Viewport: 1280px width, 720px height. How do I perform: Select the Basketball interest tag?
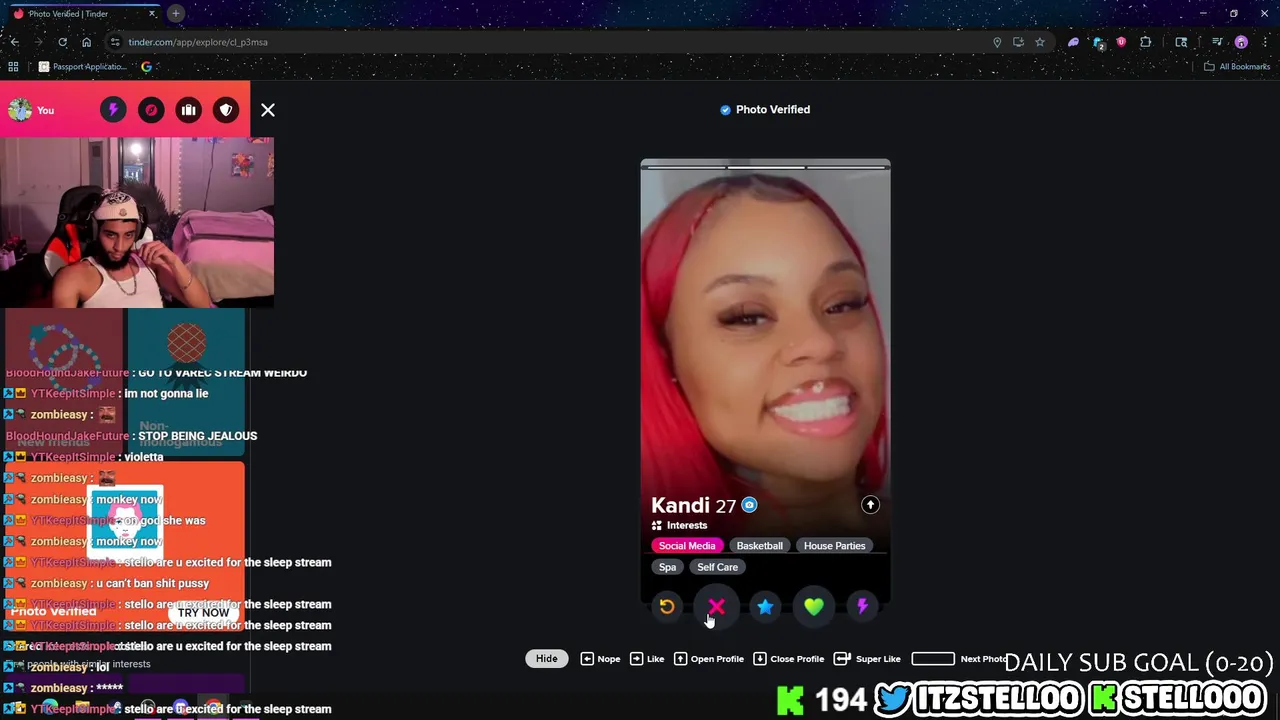760,546
